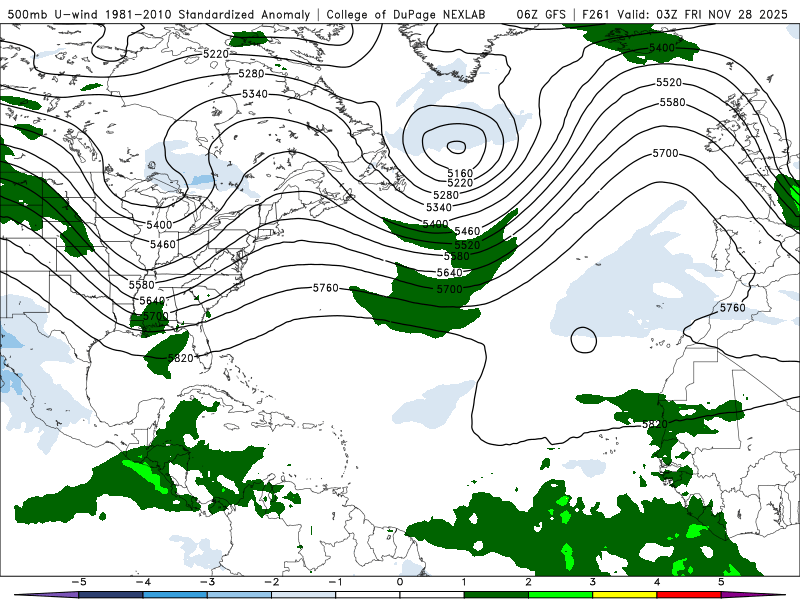The width and height of the screenshot is (800, 600).
Task: Click the "5520" contour label near Europe
Action: 669,82
